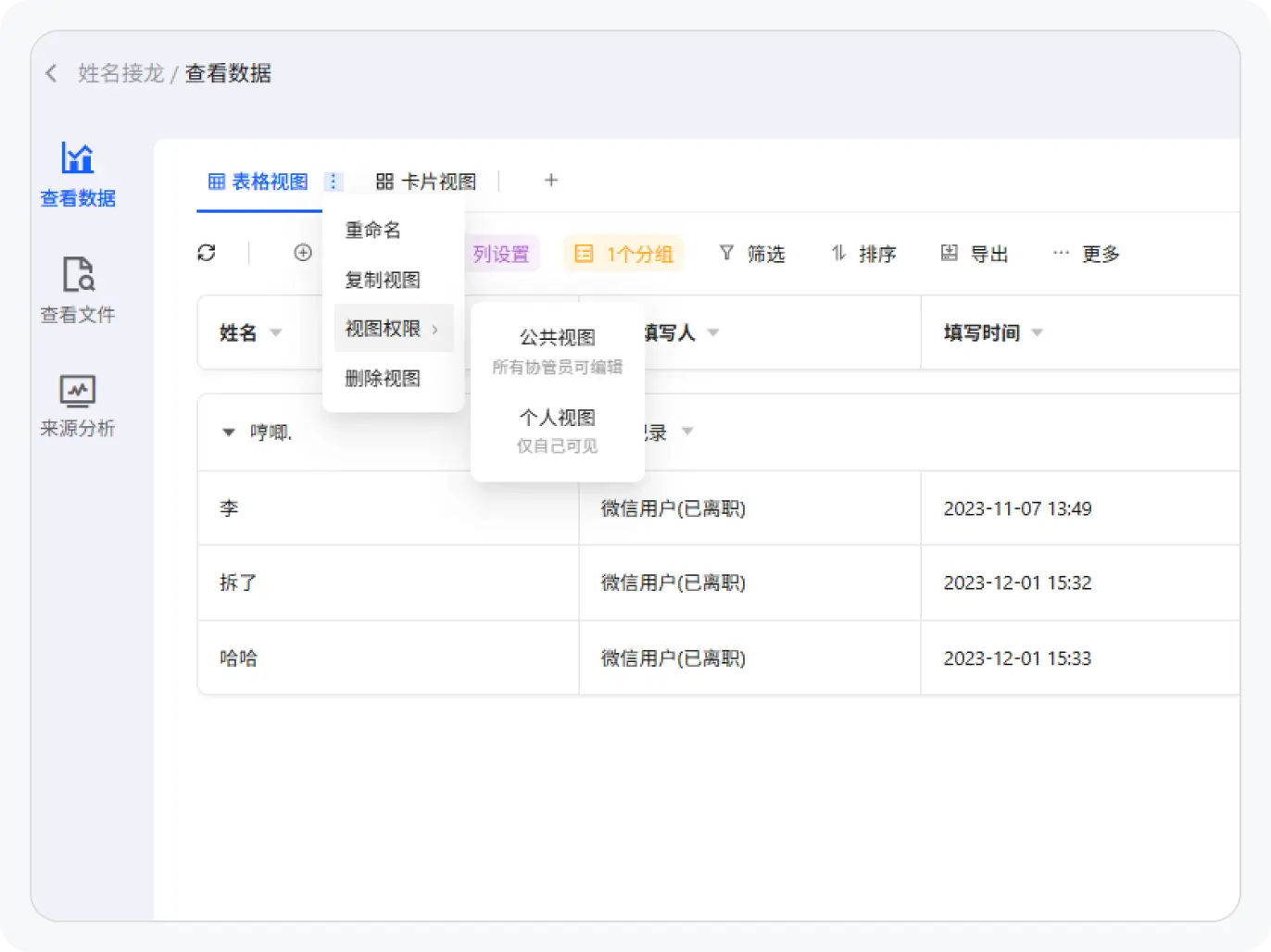1271x952 pixels.
Task: Switch to the 卡片视图 tab
Action: tap(426, 182)
